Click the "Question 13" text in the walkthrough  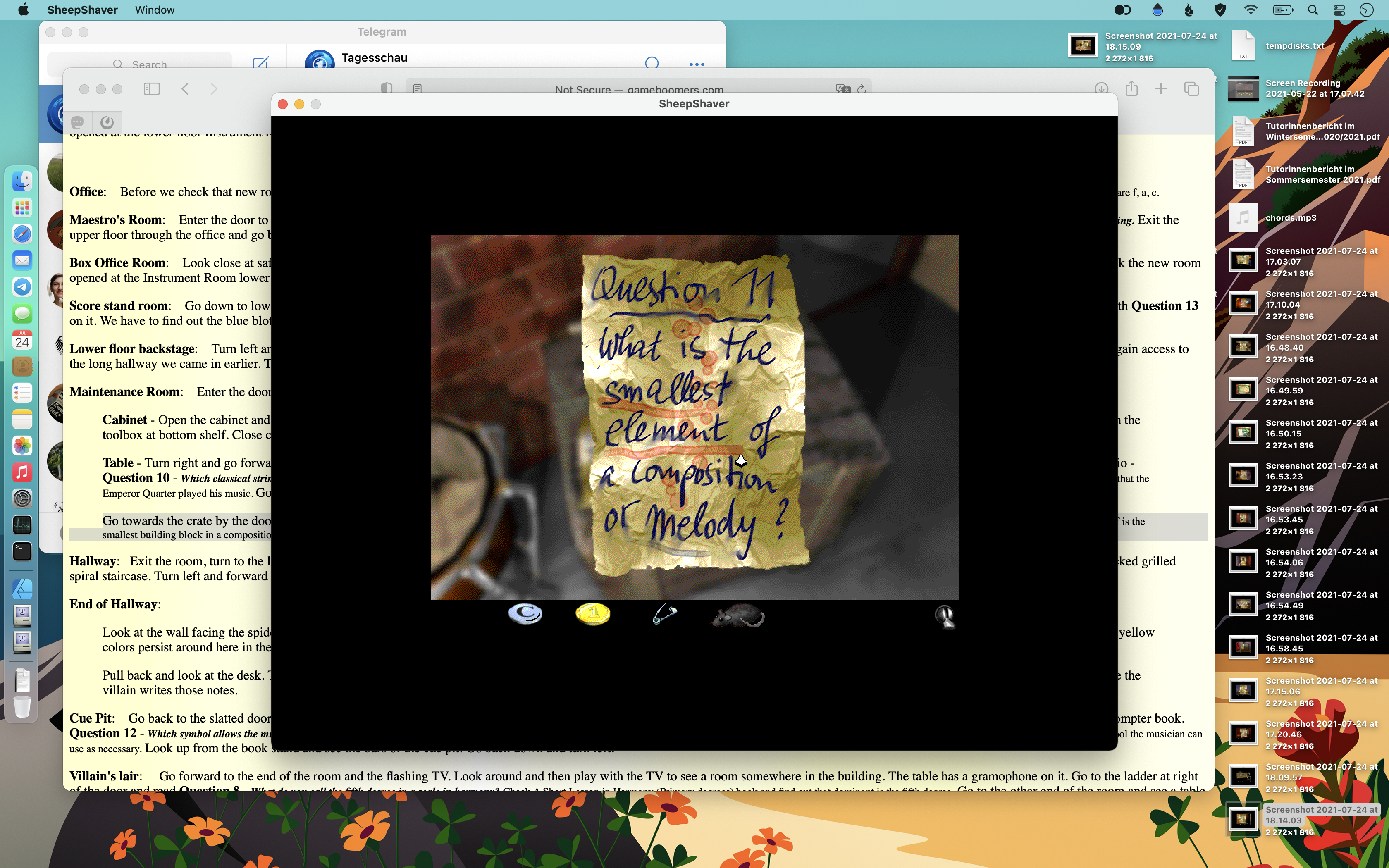click(1165, 306)
